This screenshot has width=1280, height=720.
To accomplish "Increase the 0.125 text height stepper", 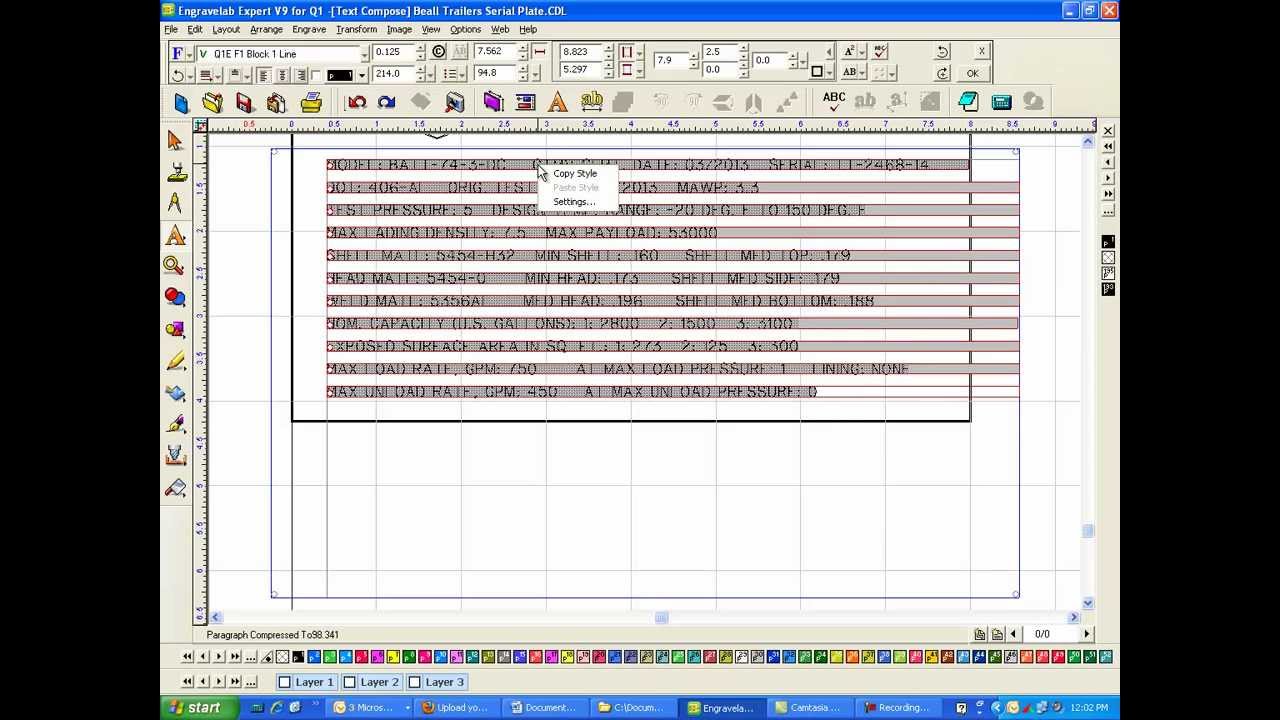I will (421, 49).
